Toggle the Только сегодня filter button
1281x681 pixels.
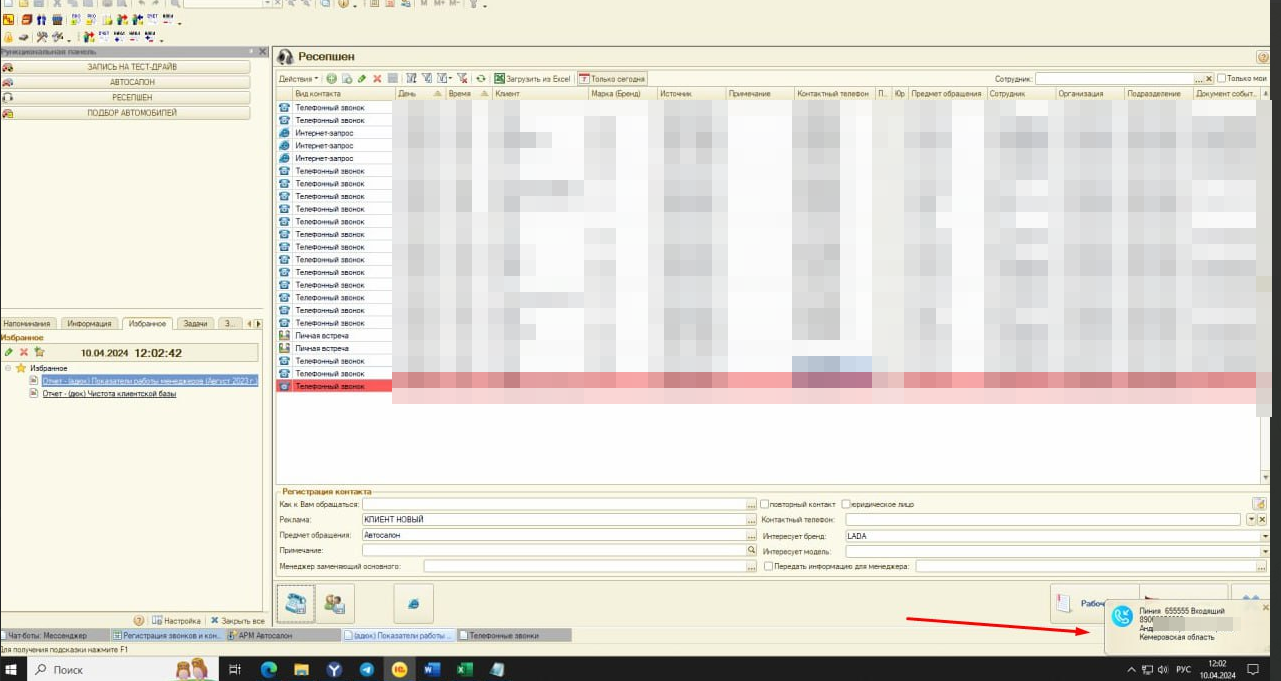point(612,78)
